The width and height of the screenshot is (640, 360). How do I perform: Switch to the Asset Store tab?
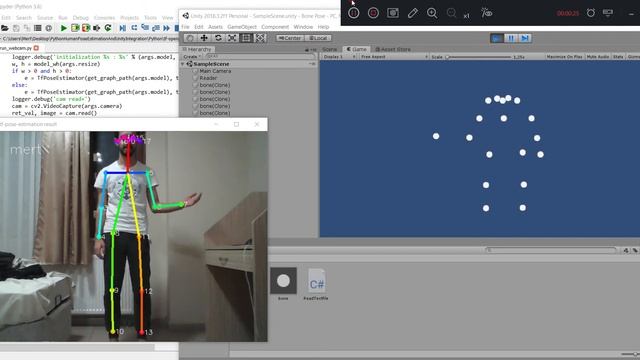click(x=393, y=49)
